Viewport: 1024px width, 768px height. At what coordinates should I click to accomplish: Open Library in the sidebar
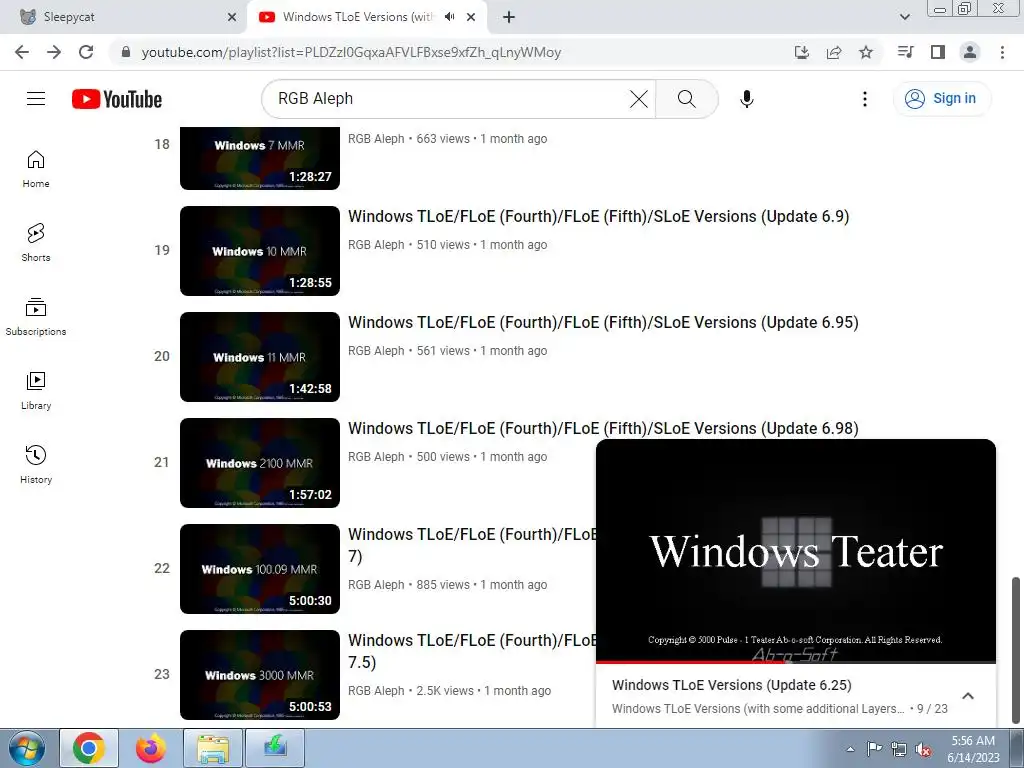coord(36,391)
